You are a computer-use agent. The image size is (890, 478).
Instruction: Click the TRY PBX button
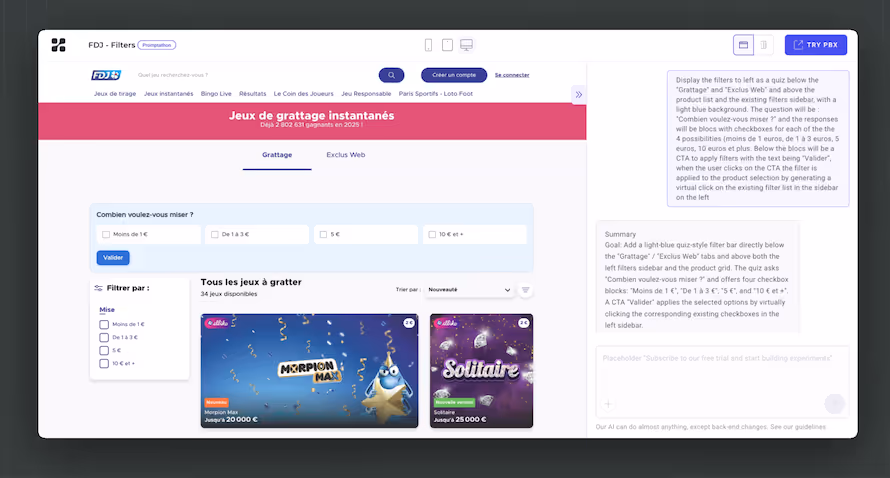(x=816, y=45)
